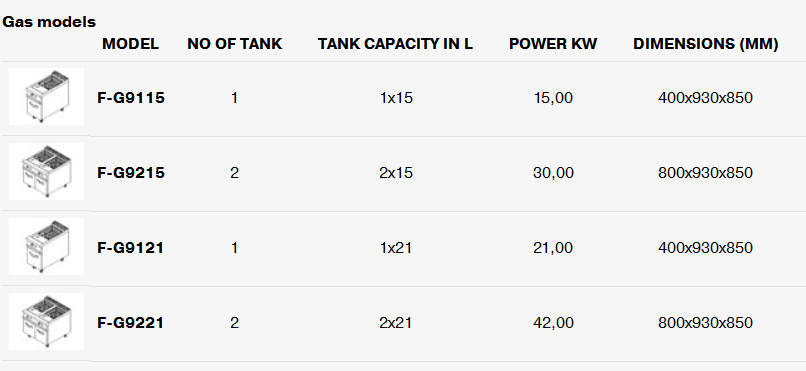Select the 15,00 power value cell

(553, 98)
